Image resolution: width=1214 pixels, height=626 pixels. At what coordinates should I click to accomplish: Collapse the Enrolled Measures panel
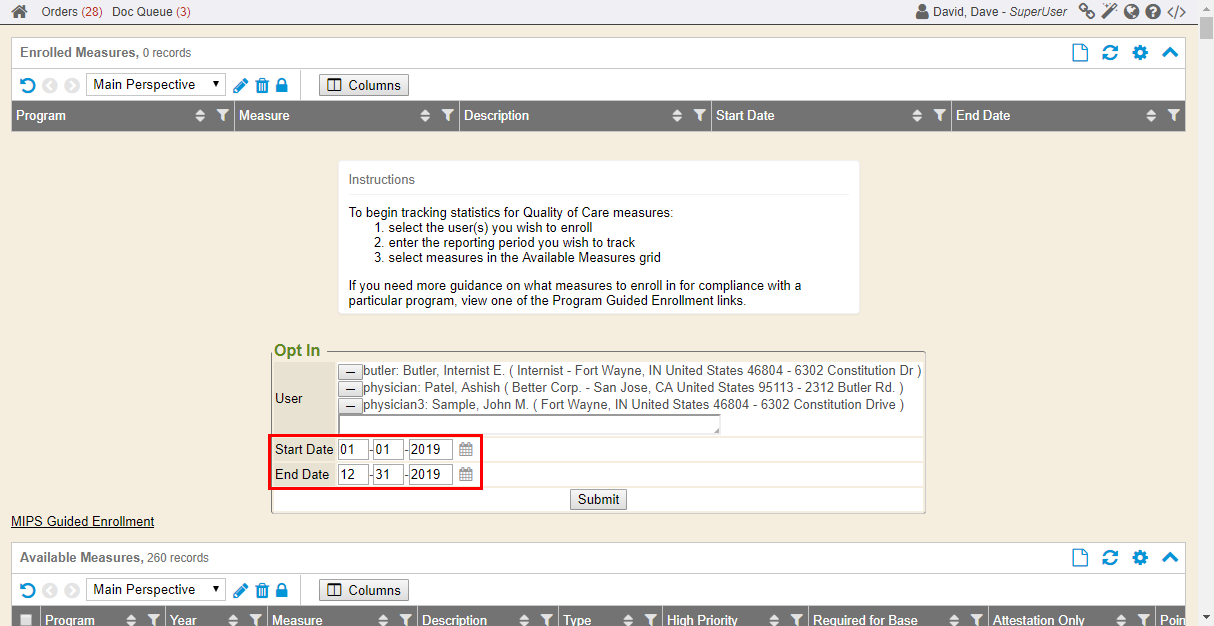tap(1170, 53)
